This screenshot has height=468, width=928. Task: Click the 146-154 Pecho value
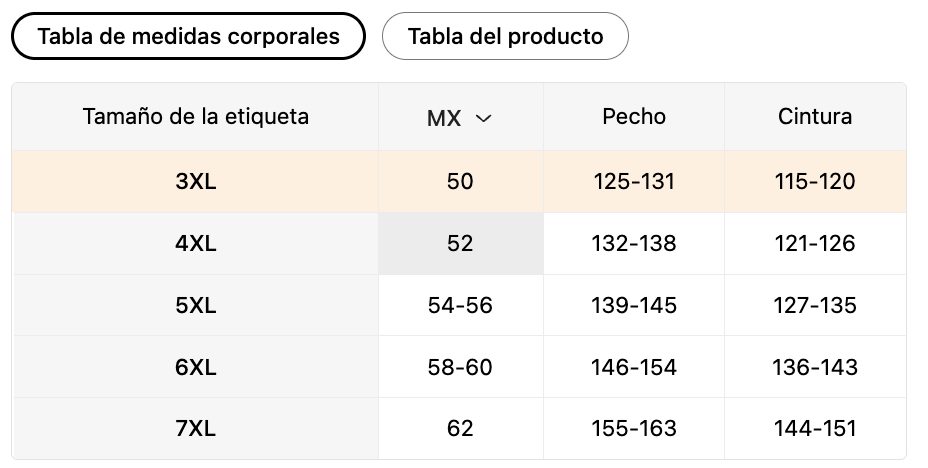(x=634, y=367)
